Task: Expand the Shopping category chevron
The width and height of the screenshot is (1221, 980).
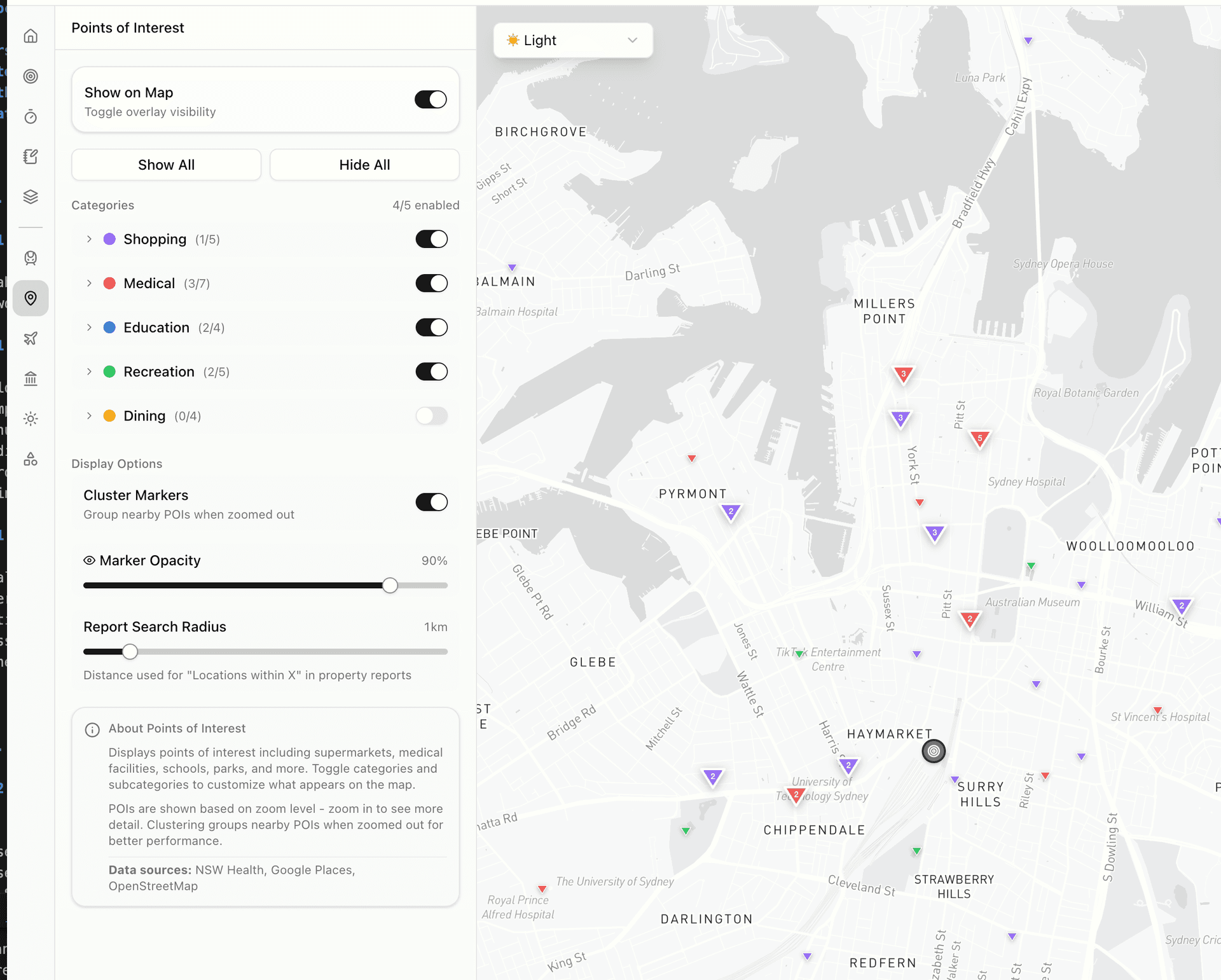Action: pyautogui.click(x=89, y=239)
